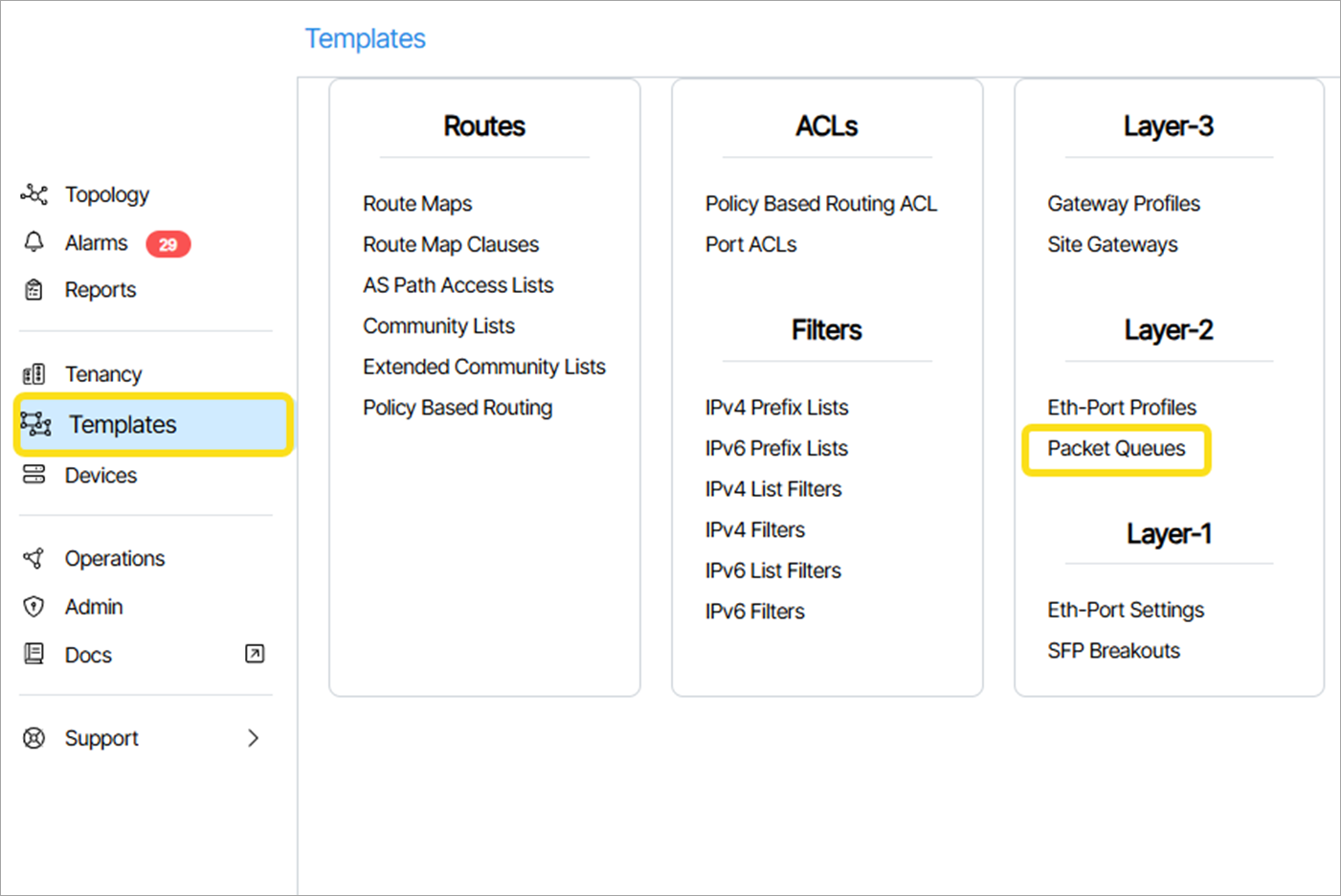This screenshot has width=1341, height=896.
Task: Click the Docs external-link icon
Action: [255, 654]
